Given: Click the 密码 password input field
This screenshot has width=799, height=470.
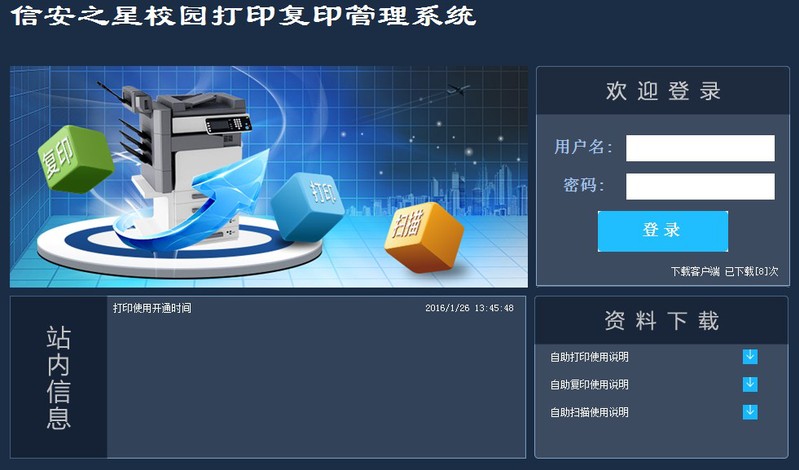Looking at the screenshot, I should coord(700,186).
